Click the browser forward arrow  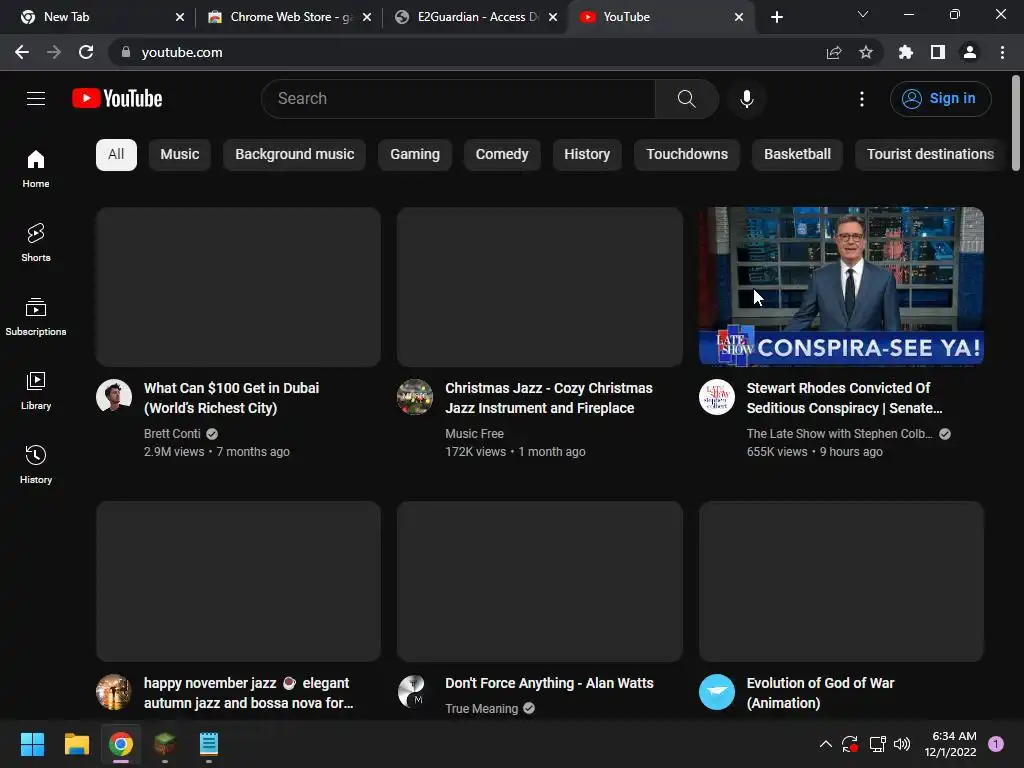coord(54,52)
